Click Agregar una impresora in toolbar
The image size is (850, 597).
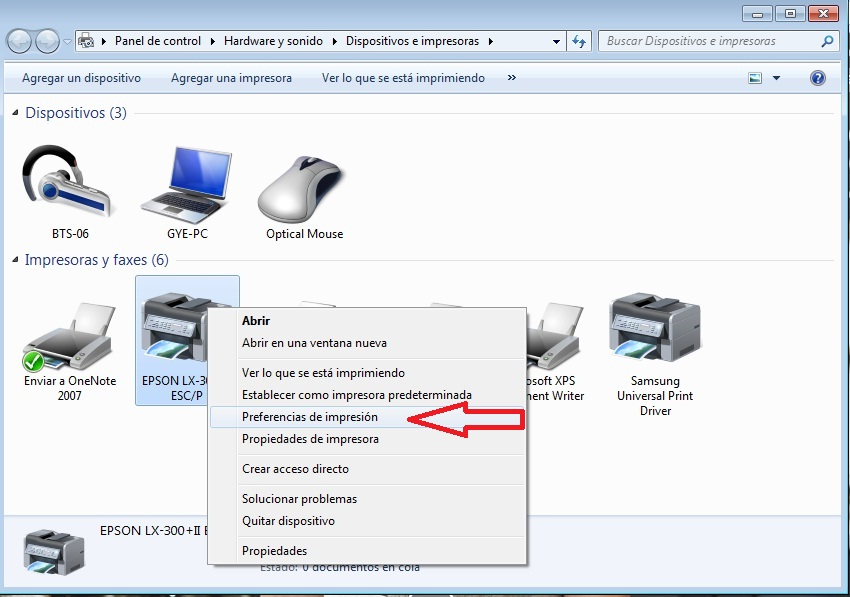(231, 78)
